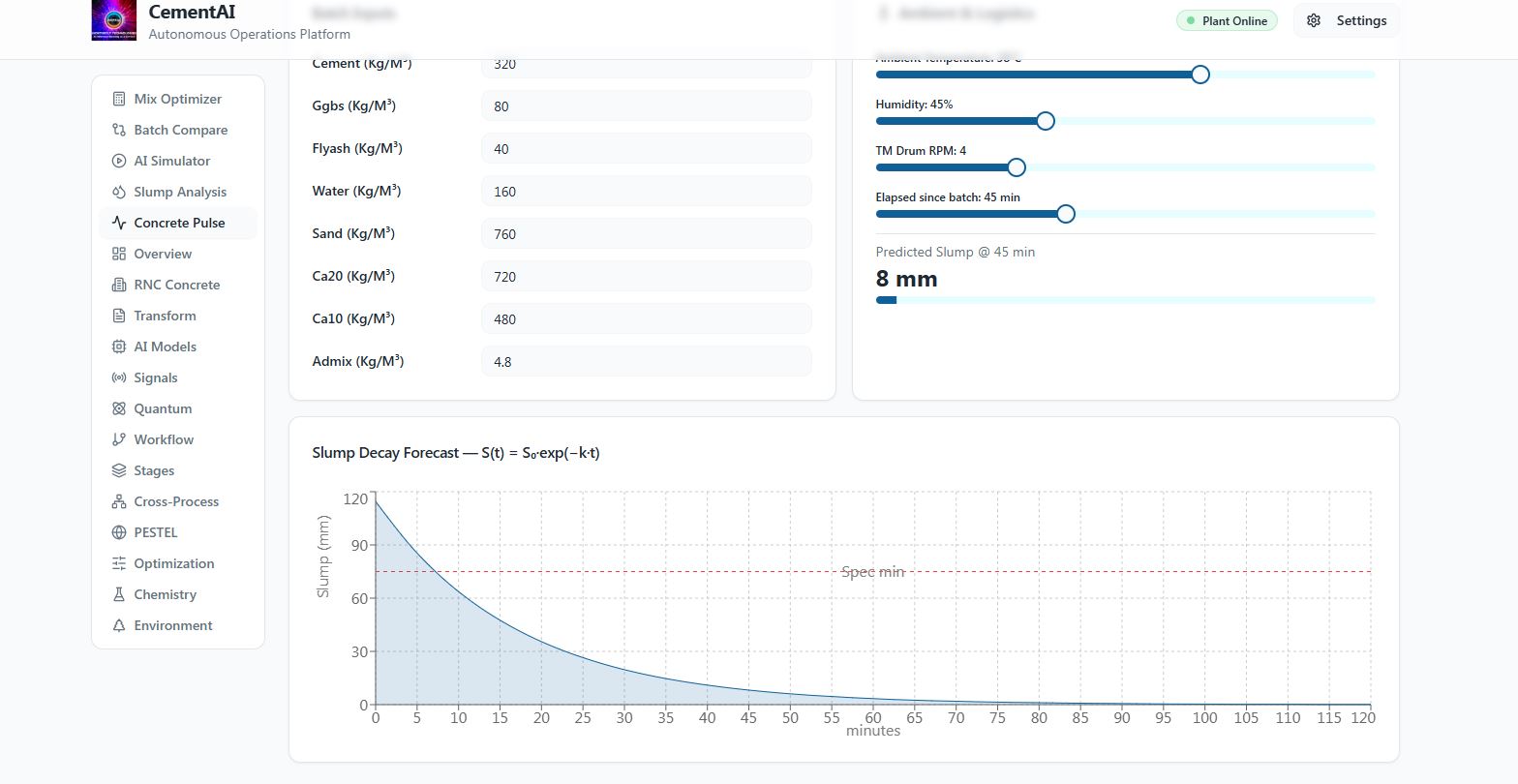Click the Plant Online status badge
The width and height of the screenshot is (1518, 784).
point(1227,20)
